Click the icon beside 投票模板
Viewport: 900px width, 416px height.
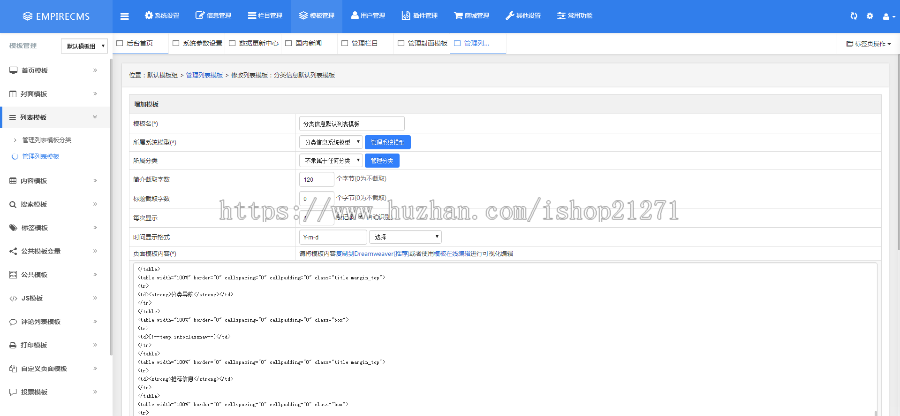[13, 392]
